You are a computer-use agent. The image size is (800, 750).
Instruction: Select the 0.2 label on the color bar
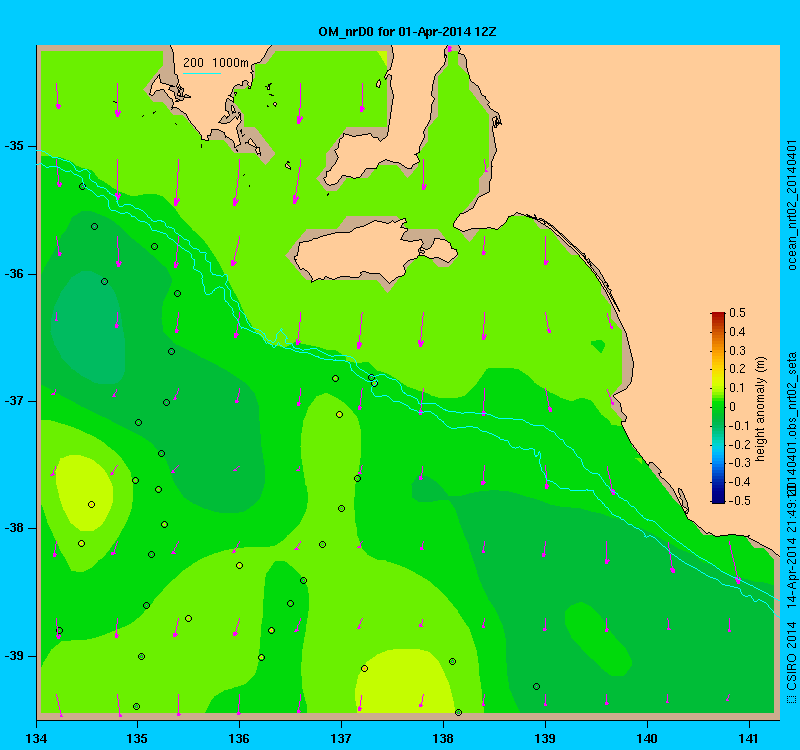click(737, 369)
